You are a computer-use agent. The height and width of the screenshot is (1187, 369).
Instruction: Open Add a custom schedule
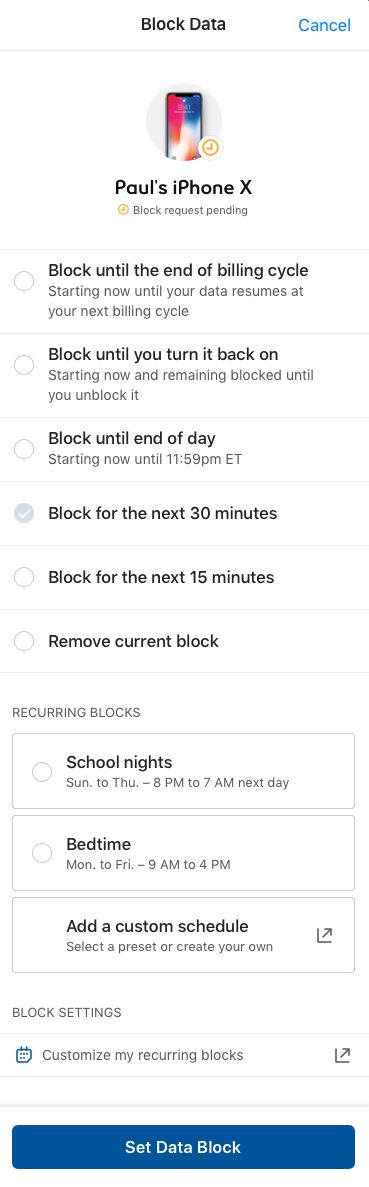[x=183, y=935]
